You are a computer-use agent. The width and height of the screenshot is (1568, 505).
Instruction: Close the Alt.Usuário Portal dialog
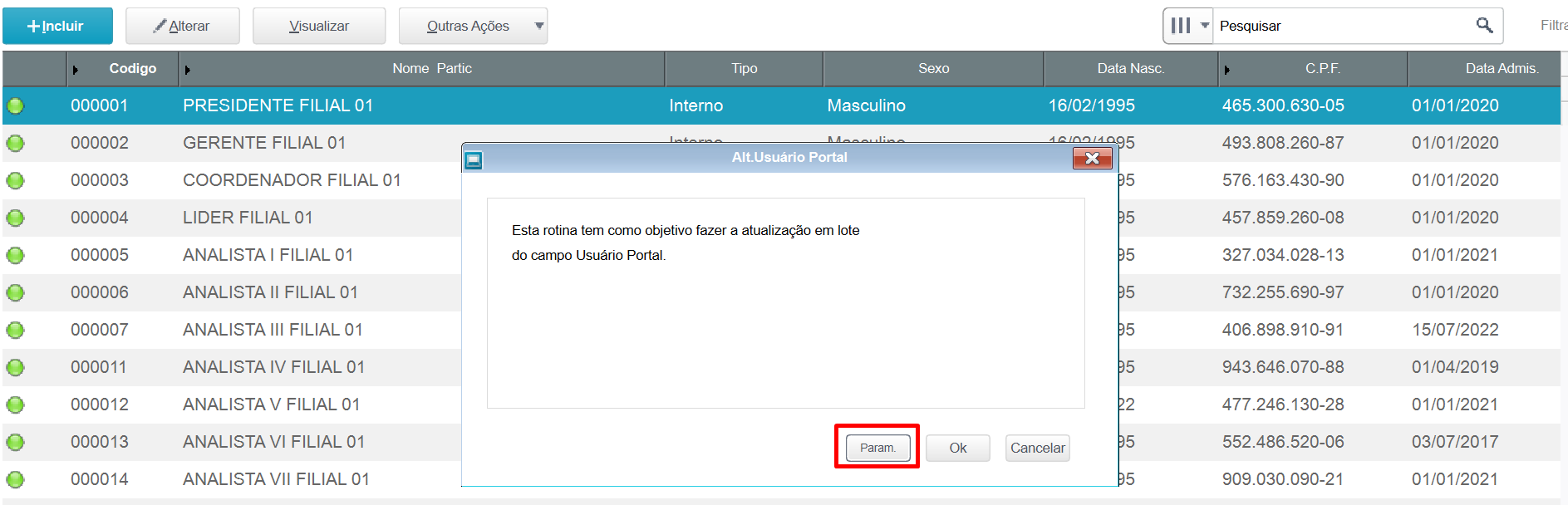pos(1093,158)
